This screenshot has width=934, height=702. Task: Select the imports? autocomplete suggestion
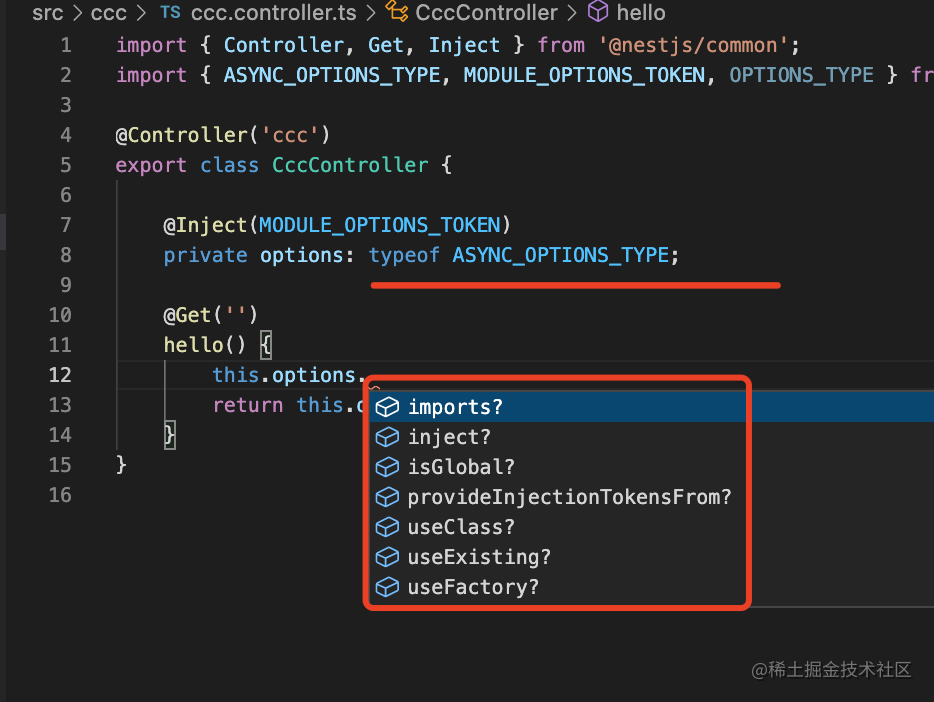(x=455, y=407)
